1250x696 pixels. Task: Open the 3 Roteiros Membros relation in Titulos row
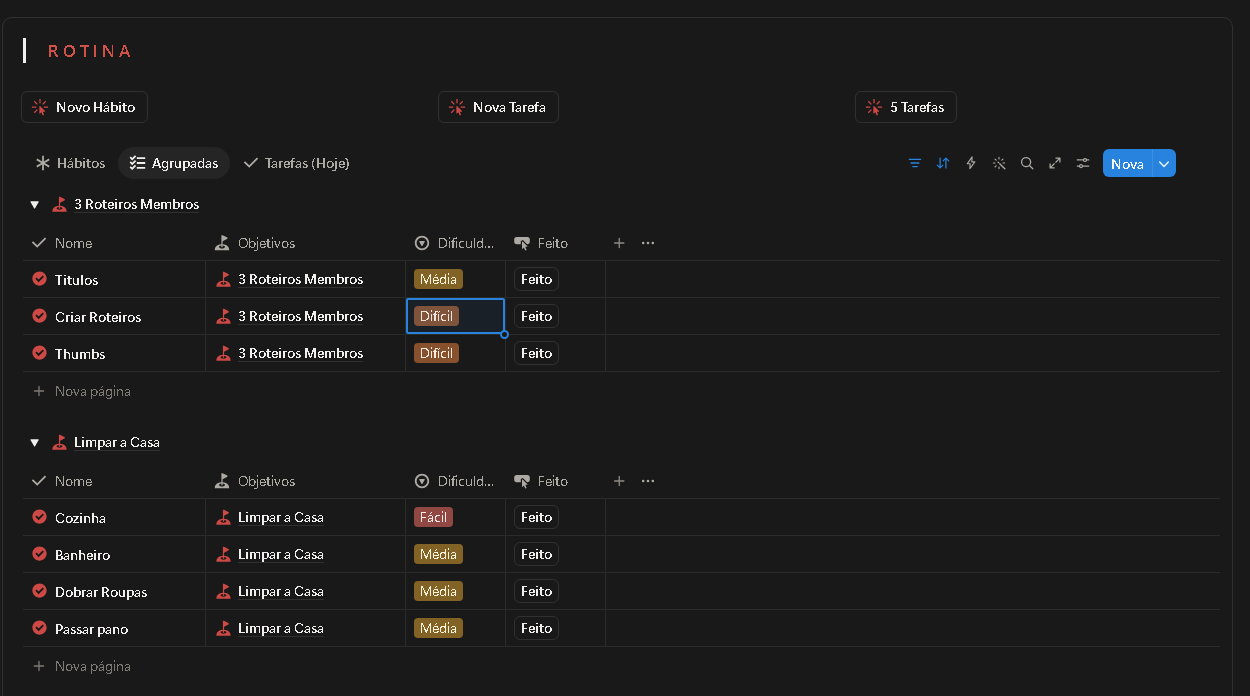290,279
